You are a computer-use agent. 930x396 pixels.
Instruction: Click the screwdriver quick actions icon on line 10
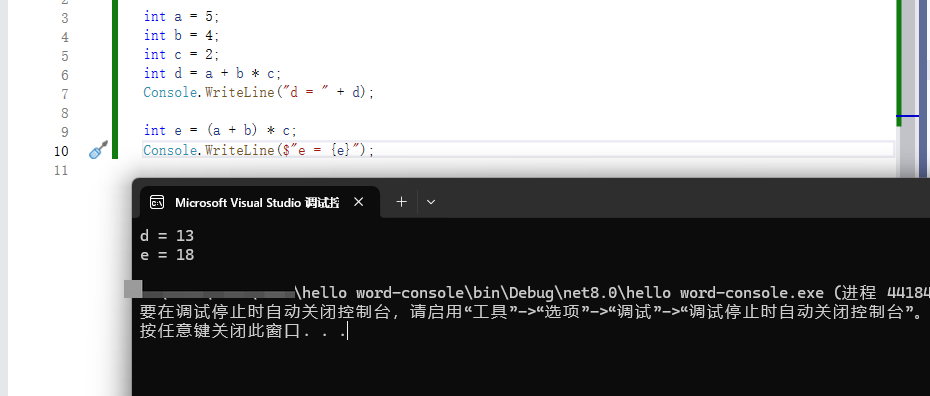[98, 150]
